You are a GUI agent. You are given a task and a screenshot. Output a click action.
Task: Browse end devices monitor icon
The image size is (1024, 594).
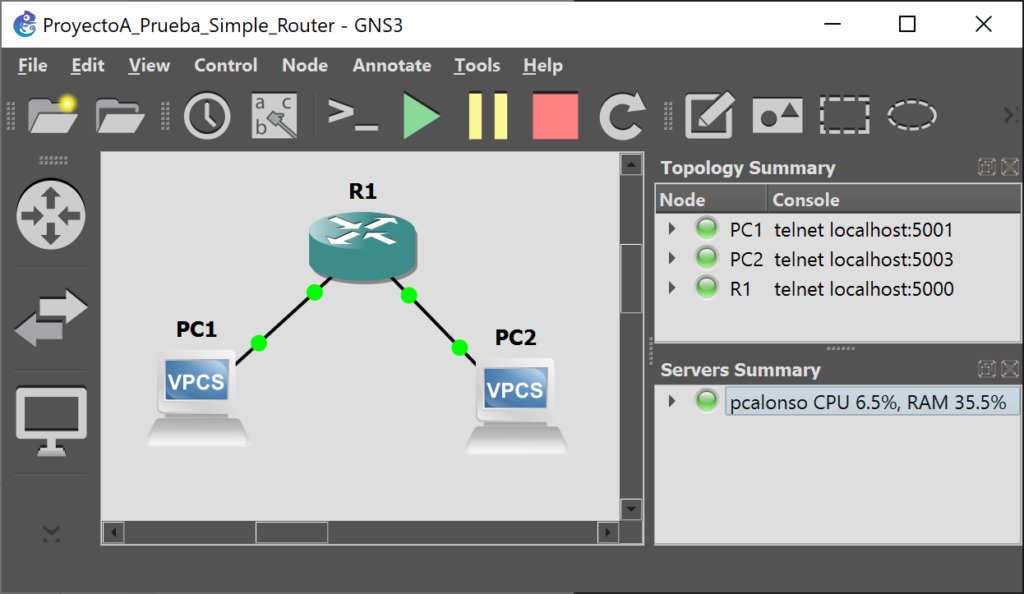(51, 422)
